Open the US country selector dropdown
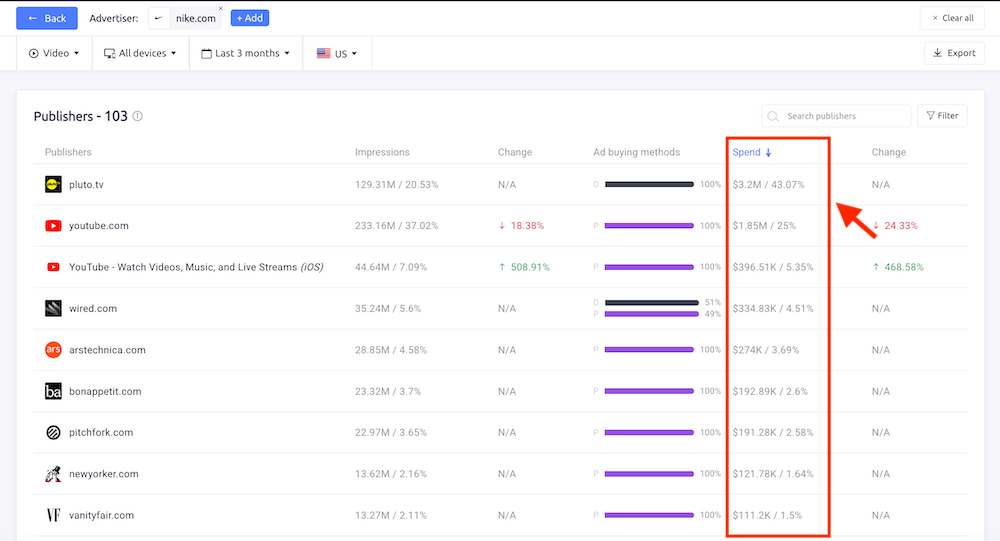1000x541 pixels. (337, 53)
